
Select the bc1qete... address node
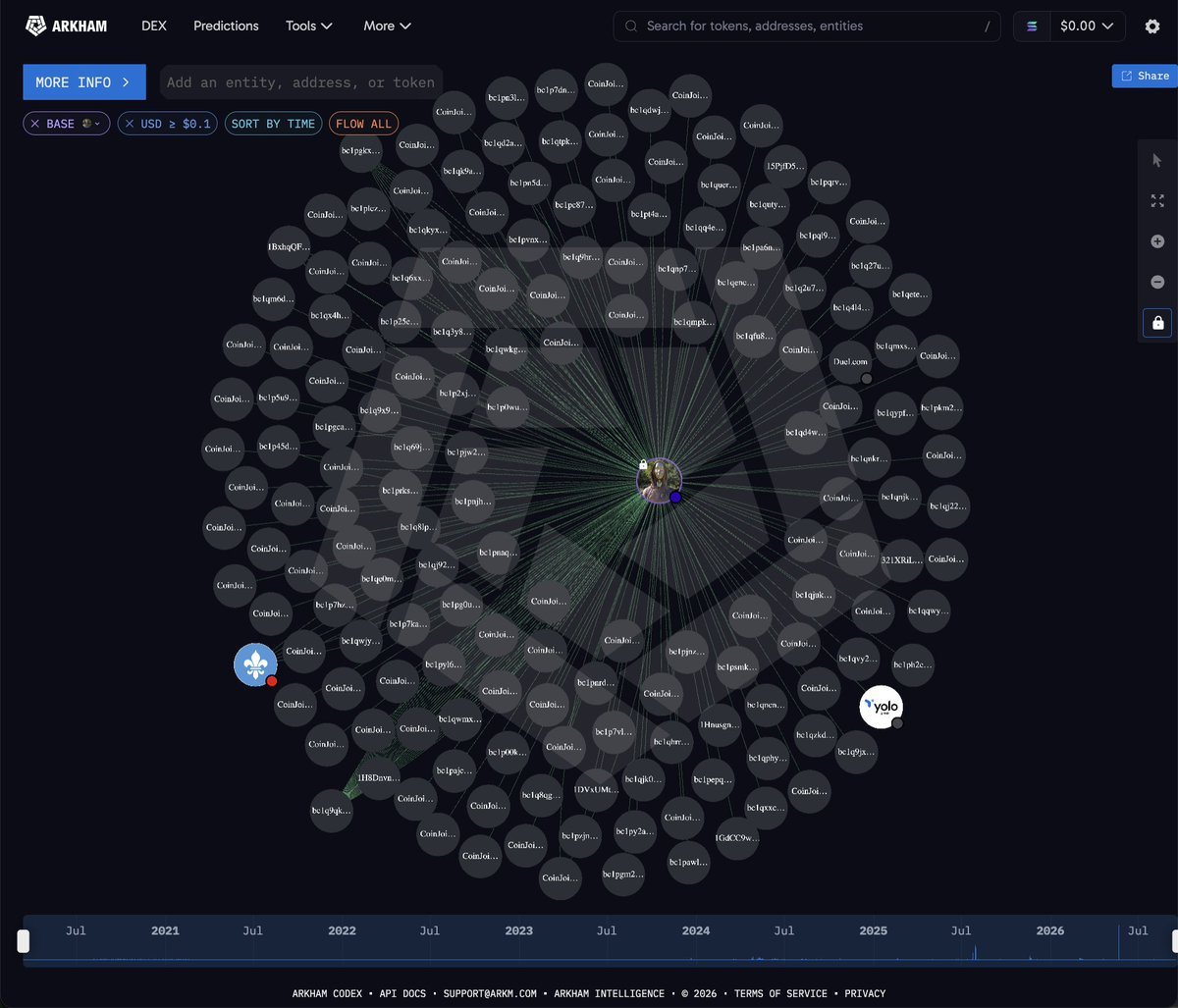pyautogui.click(x=910, y=293)
